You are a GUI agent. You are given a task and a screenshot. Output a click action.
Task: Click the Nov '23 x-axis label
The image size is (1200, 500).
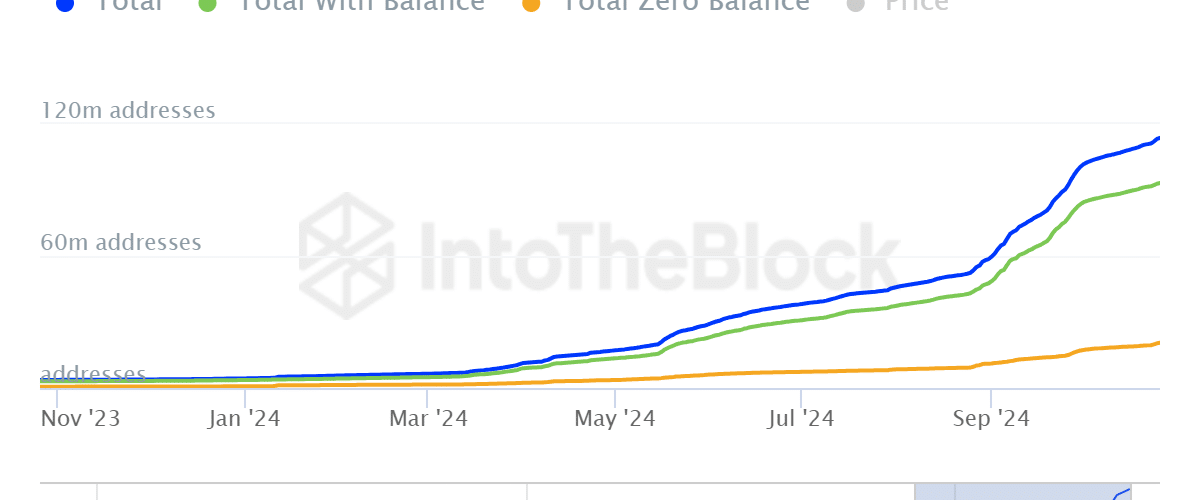coord(81,419)
